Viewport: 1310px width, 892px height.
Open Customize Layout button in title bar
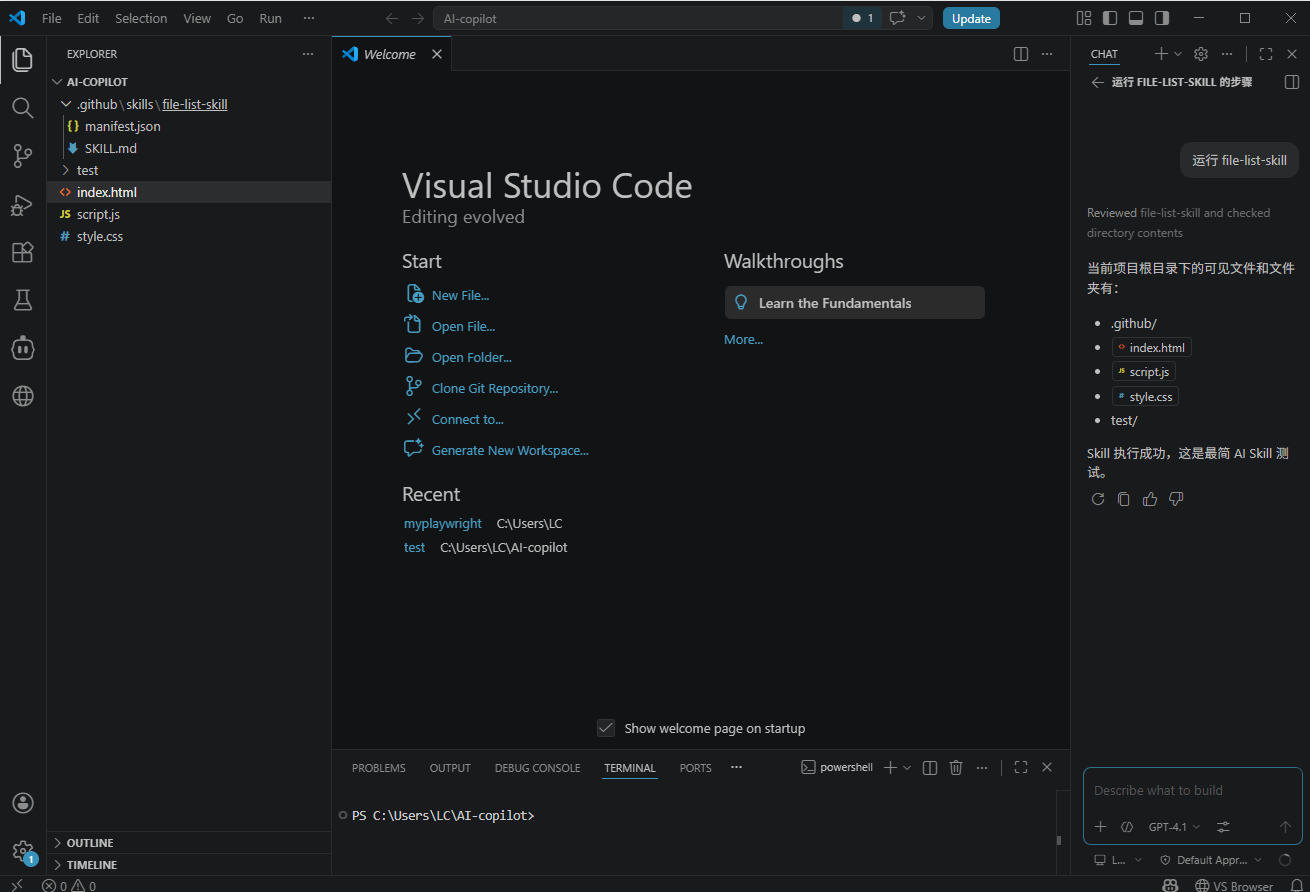[x=1084, y=18]
